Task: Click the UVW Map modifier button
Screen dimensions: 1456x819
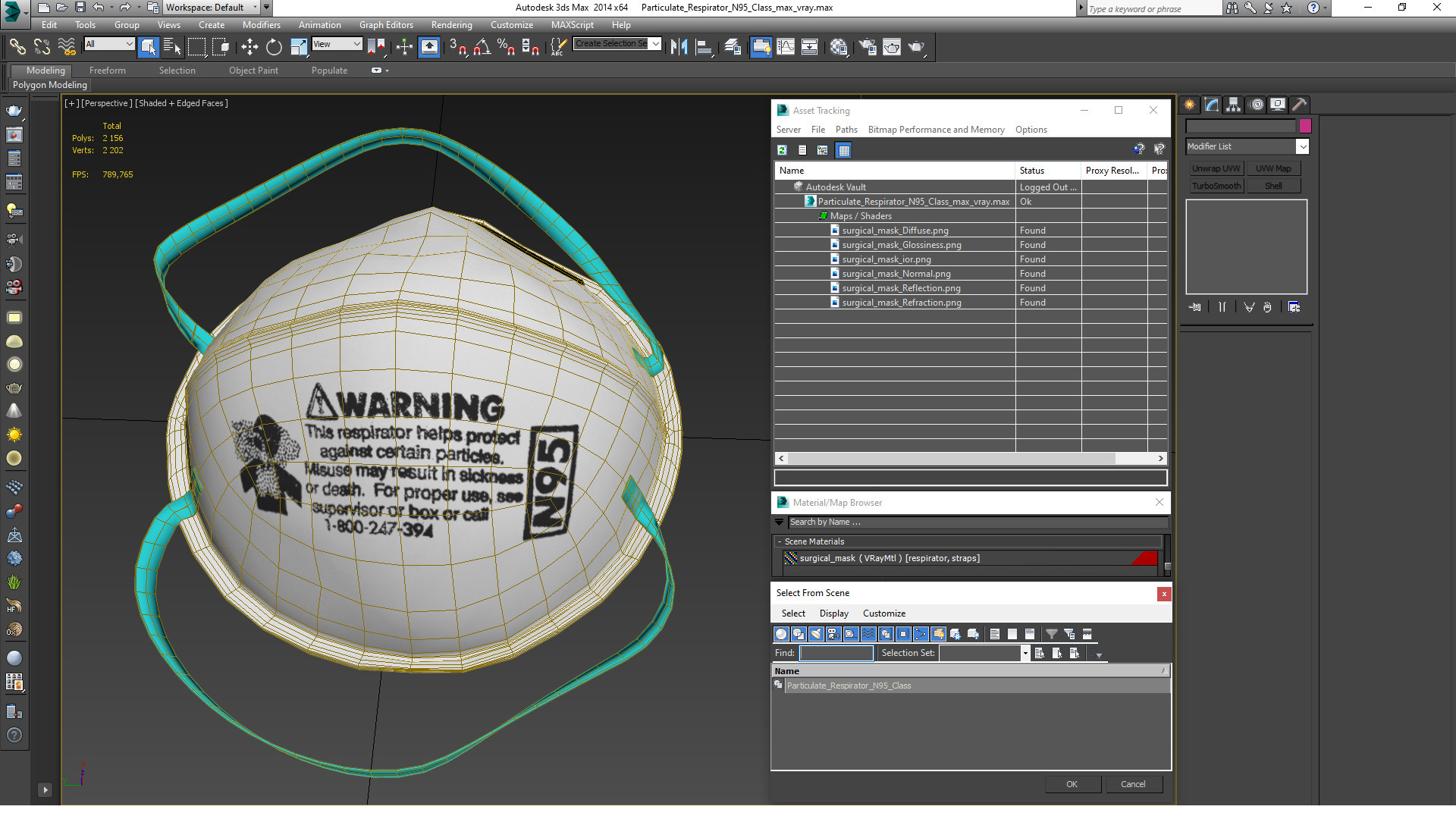Action: tap(1273, 168)
